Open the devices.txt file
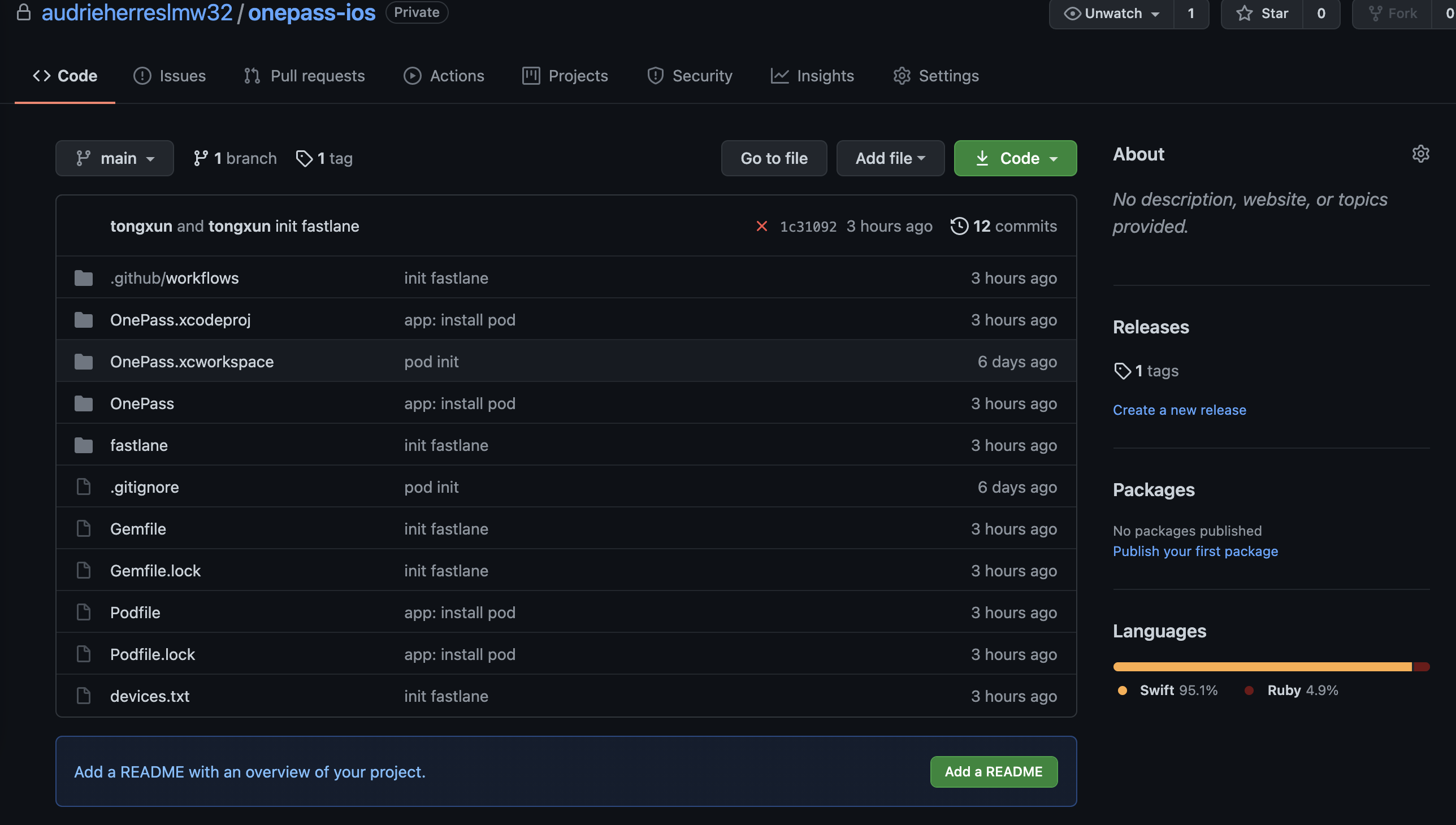Image resolution: width=1456 pixels, height=825 pixels. [x=150, y=696]
